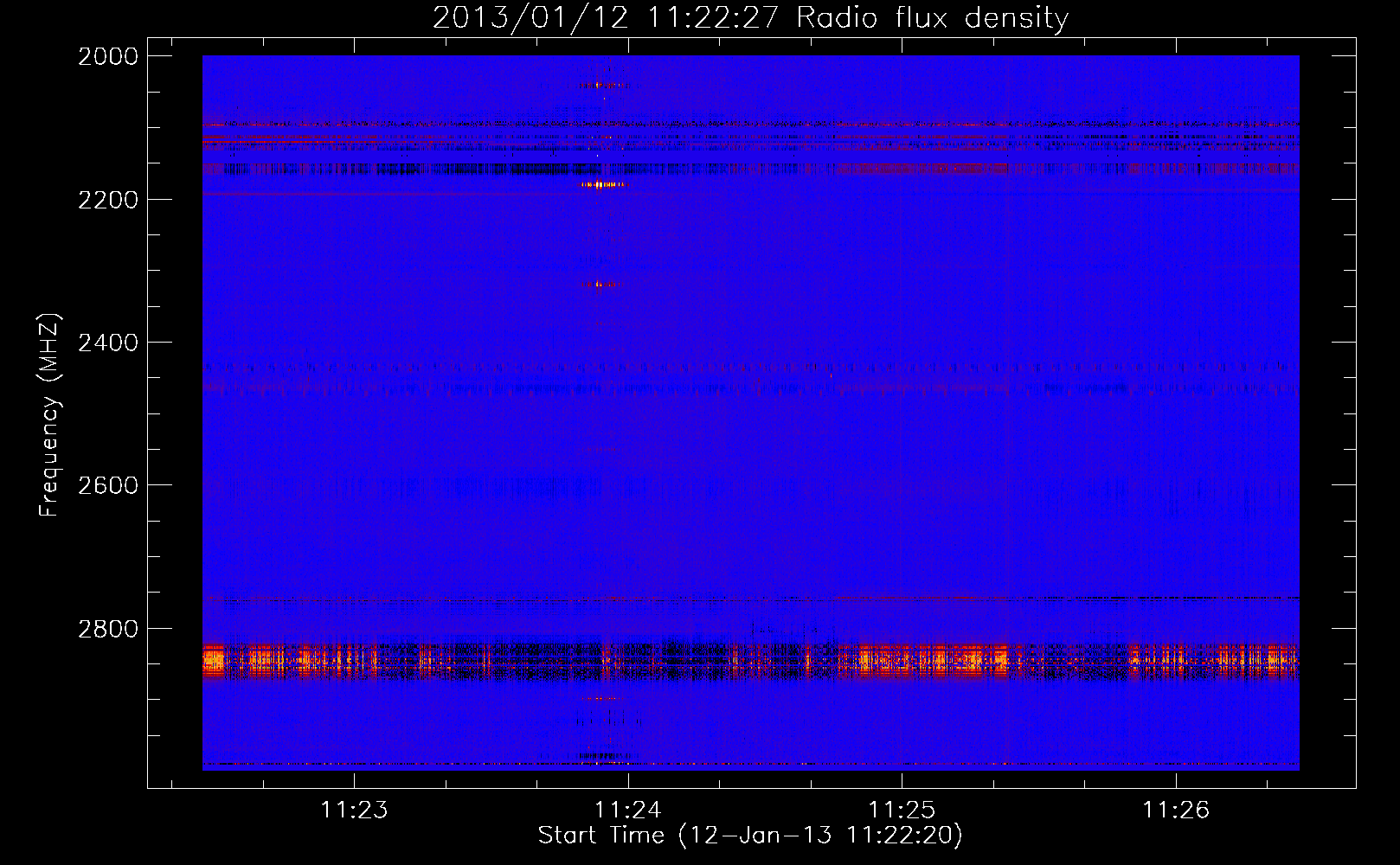Click the 11:24 time tick label

(628, 811)
